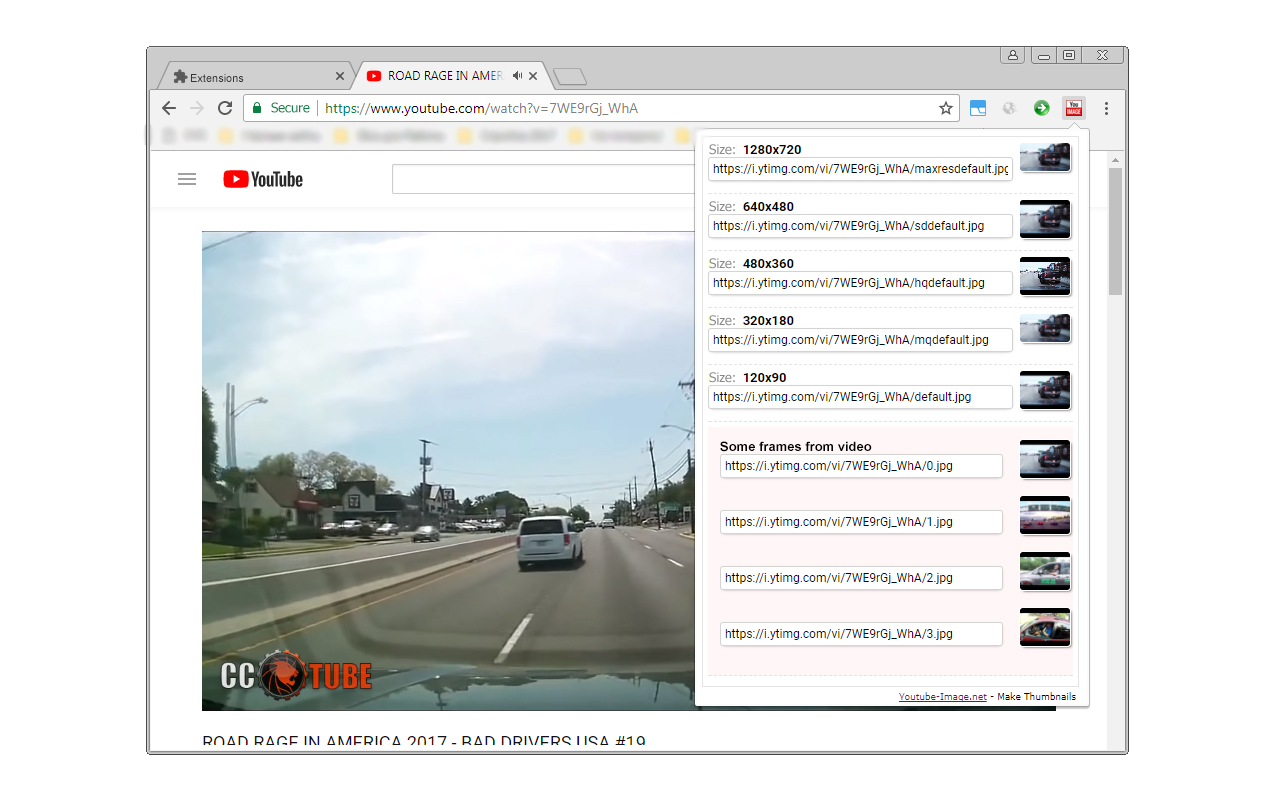Click the video title below the player

point(424,741)
